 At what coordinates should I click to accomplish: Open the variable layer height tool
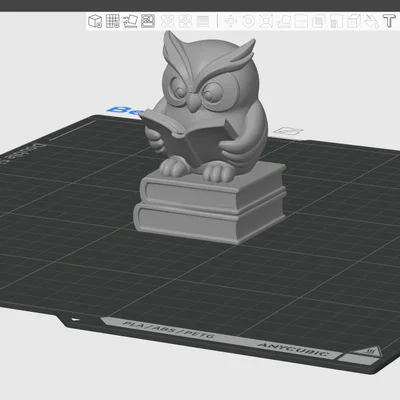click(203, 21)
